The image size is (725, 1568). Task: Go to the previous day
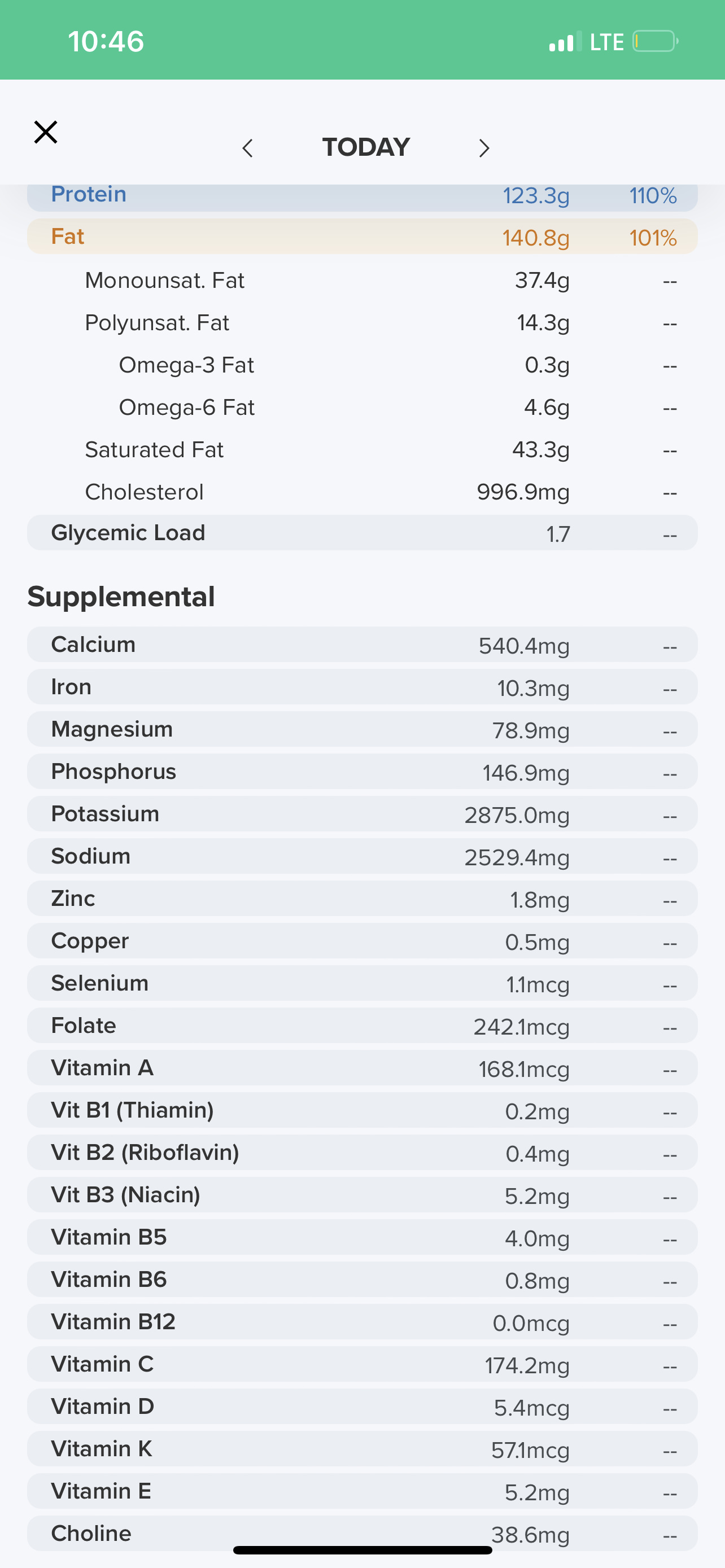247,148
